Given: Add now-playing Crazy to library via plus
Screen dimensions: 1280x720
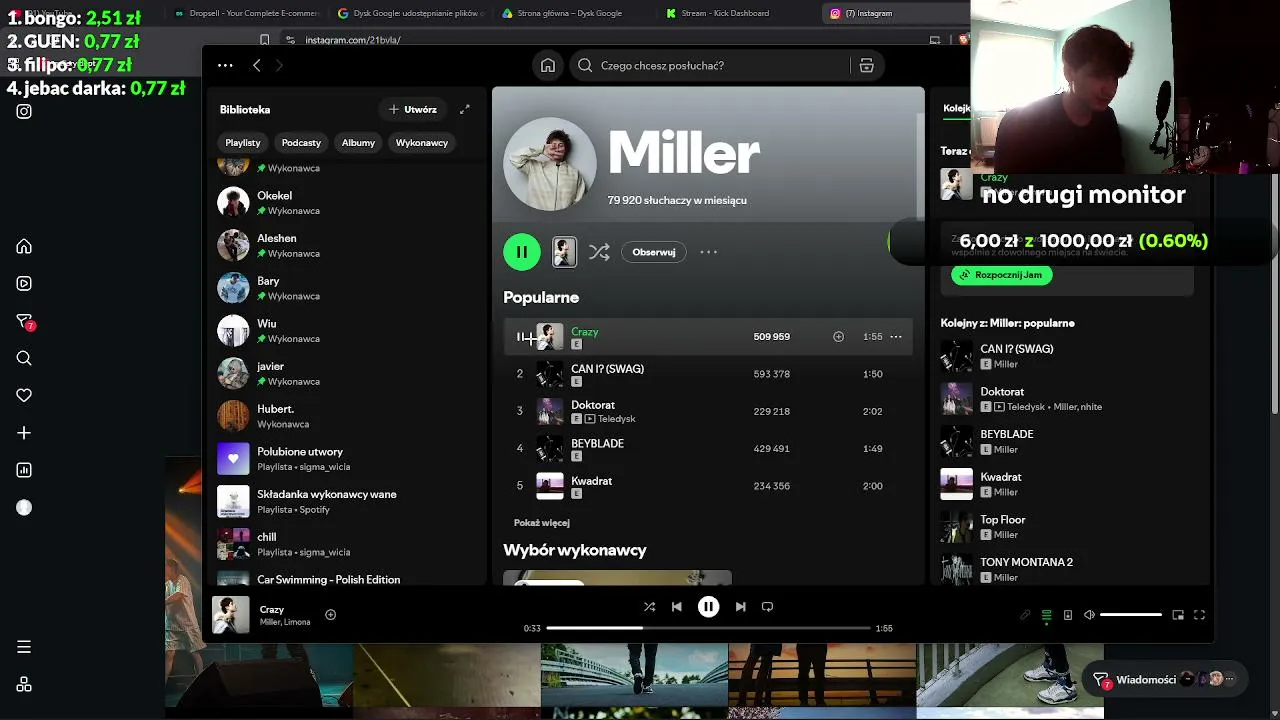Looking at the screenshot, I should [330, 615].
